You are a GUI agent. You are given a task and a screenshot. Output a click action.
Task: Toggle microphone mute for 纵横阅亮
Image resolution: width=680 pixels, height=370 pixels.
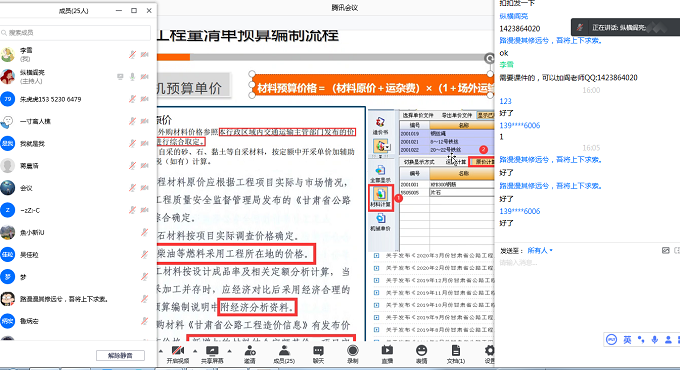click(x=132, y=77)
